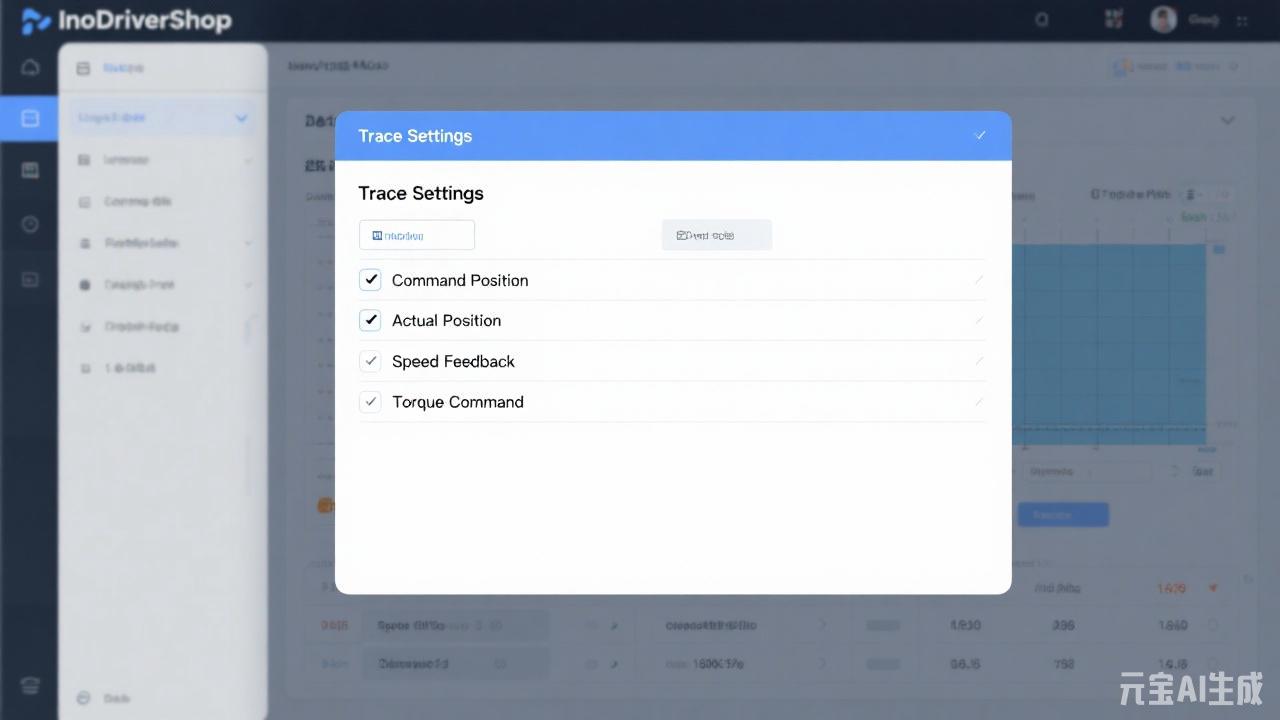This screenshot has width=1280, height=720.
Task: Uncheck the Command Position checkbox
Action: [x=370, y=280]
